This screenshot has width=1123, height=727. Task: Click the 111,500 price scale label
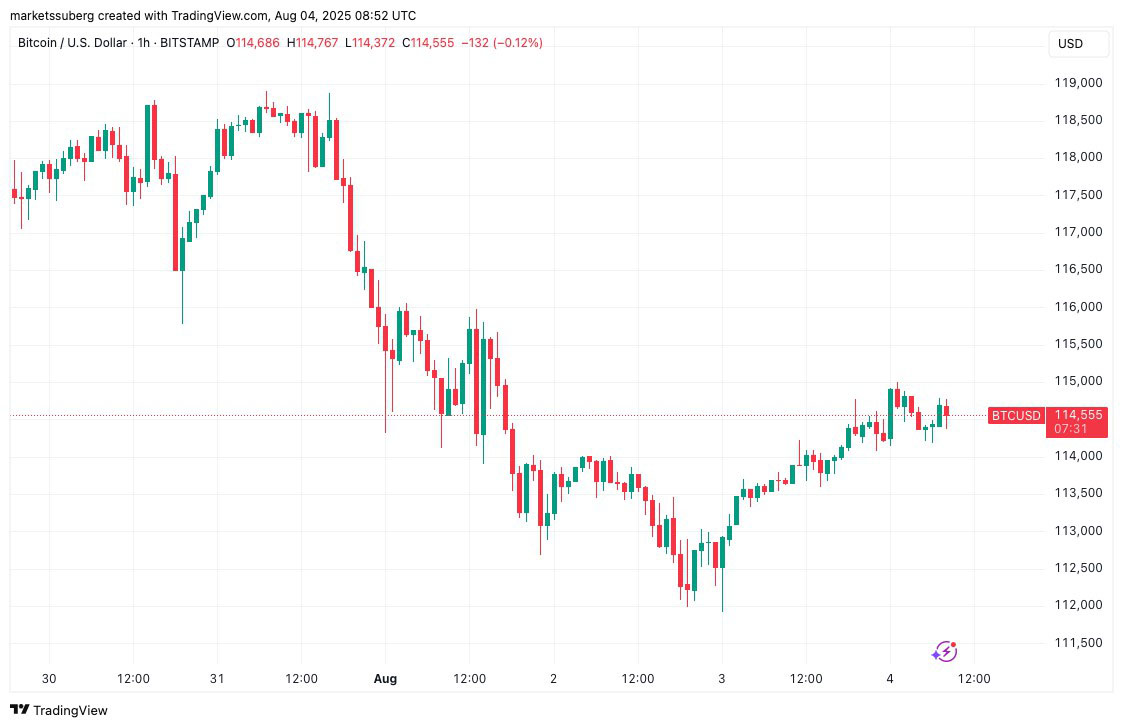pyautogui.click(x=1078, y=642)
